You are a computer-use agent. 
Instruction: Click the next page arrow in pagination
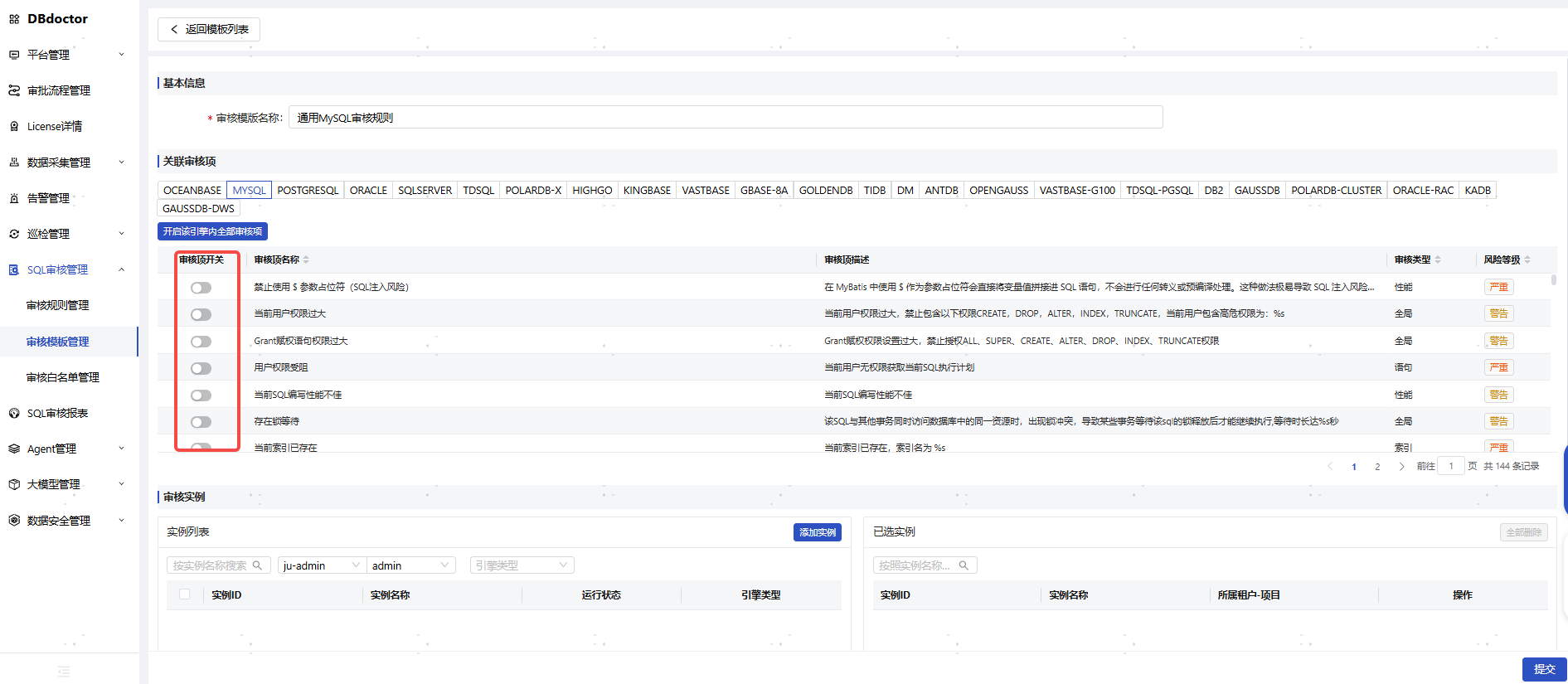click(x=1401, y=467)
